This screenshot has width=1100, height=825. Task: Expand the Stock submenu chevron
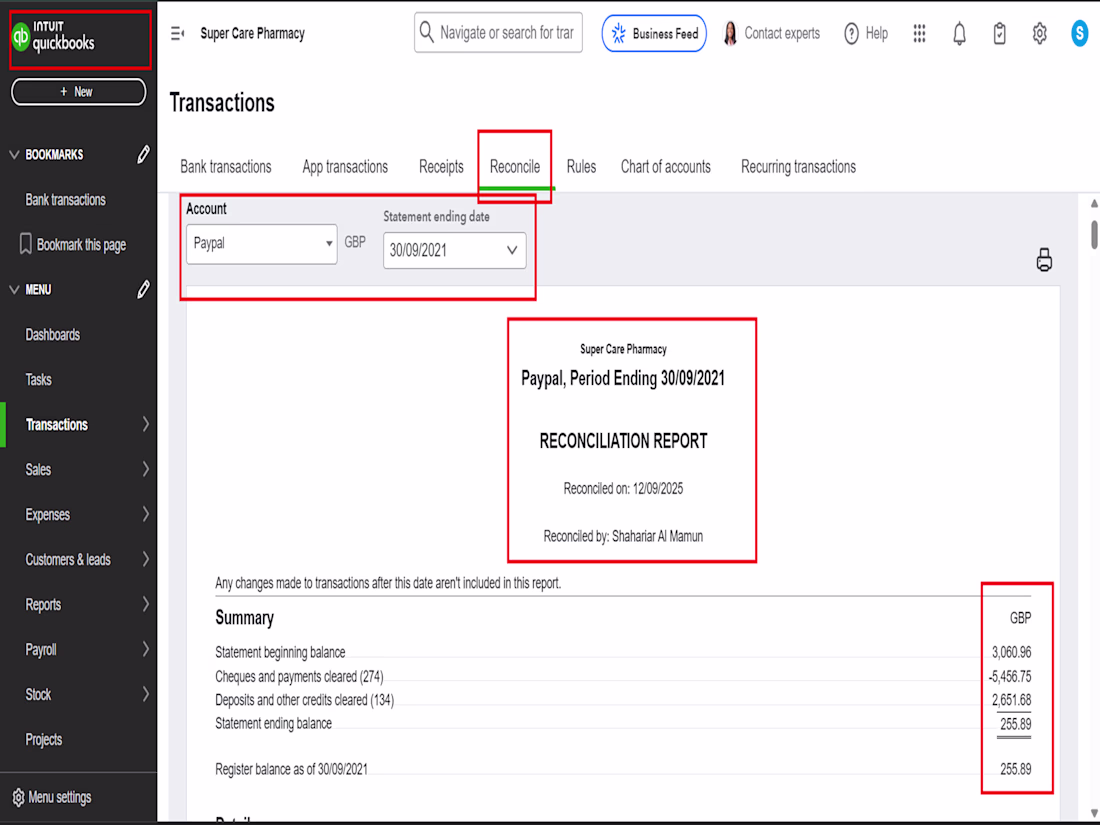click(x=145, y=693)
